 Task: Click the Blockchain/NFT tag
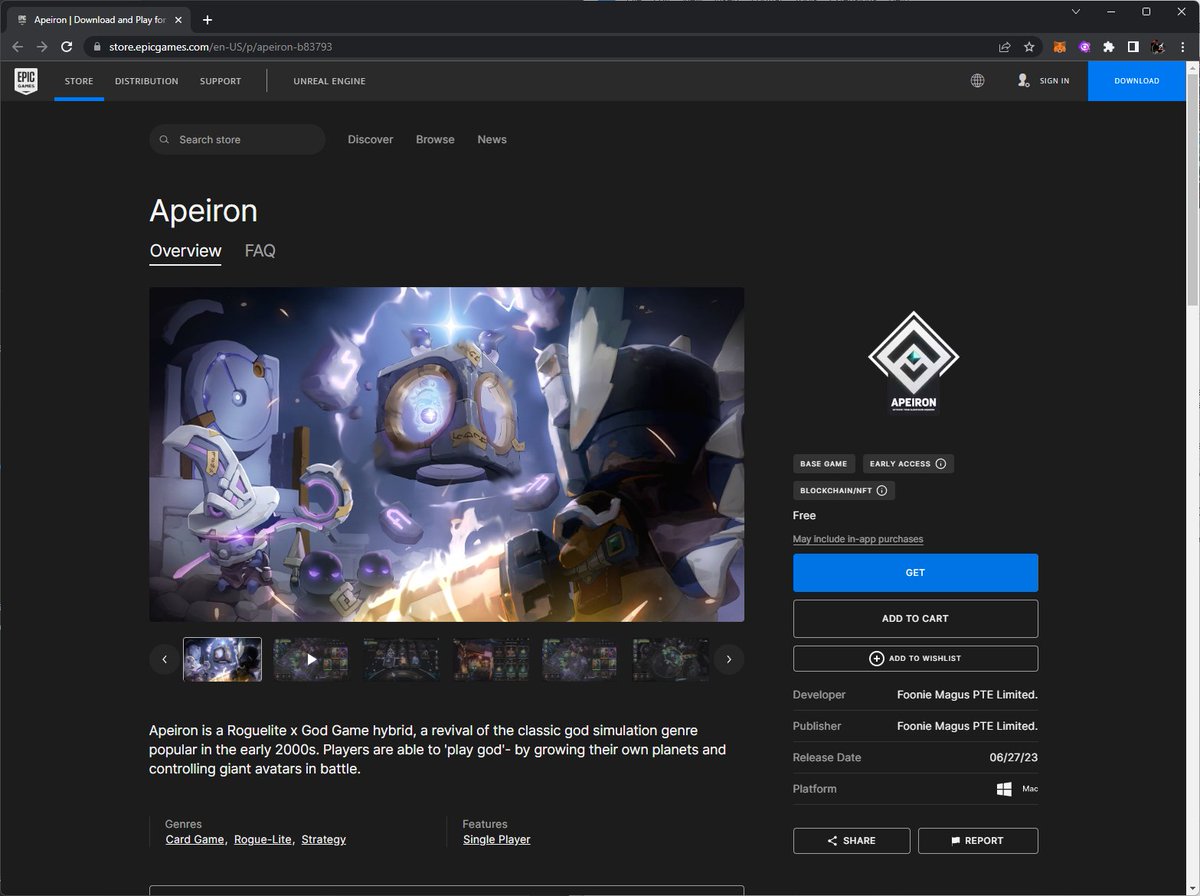pos(843,491)
